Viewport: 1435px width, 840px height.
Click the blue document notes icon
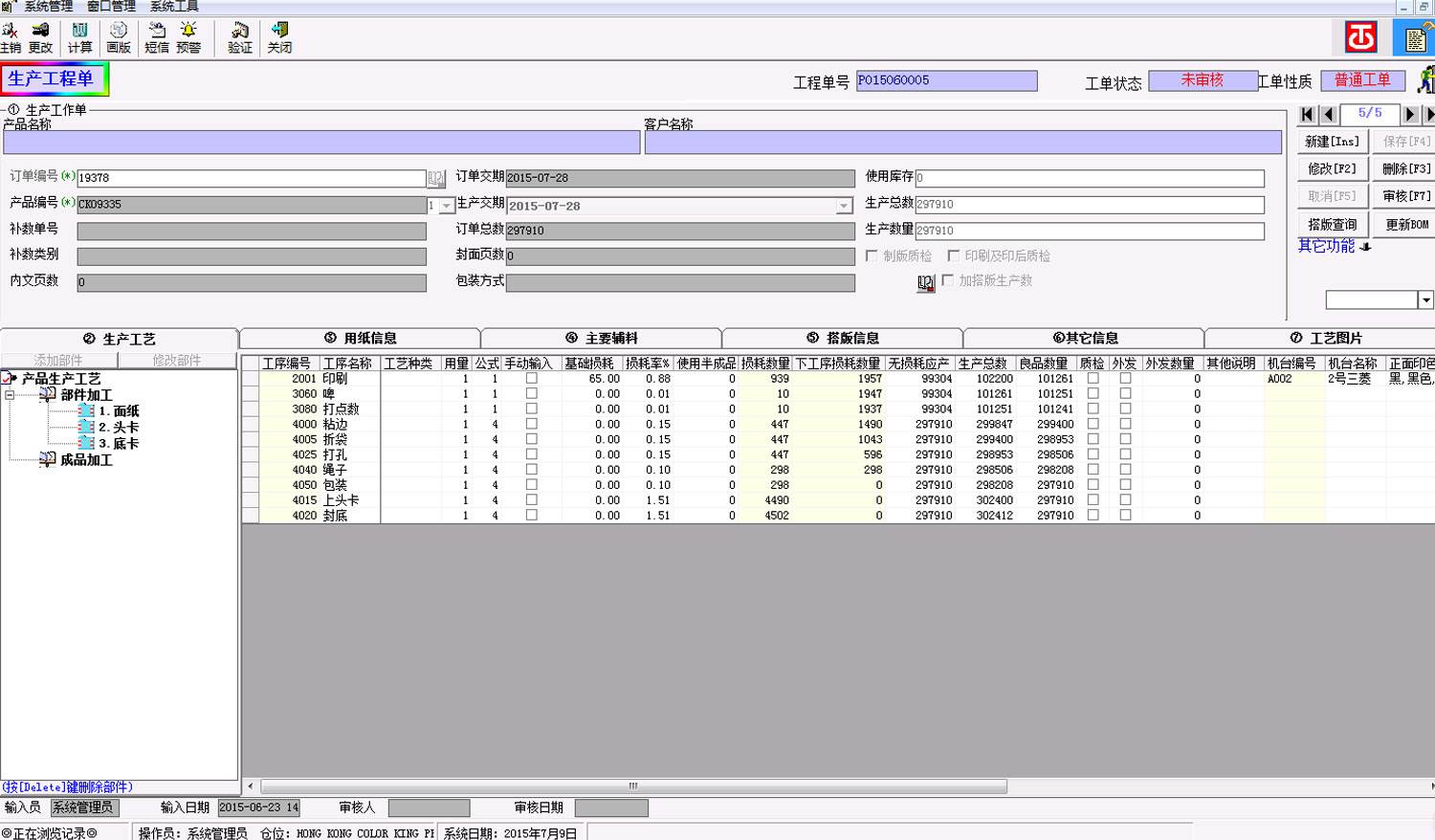coord(1417,38)
